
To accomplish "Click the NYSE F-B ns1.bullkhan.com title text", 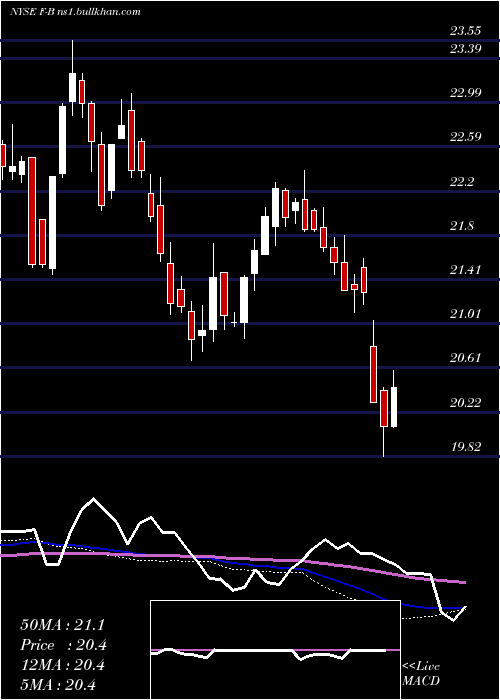I will coord(75,12).
